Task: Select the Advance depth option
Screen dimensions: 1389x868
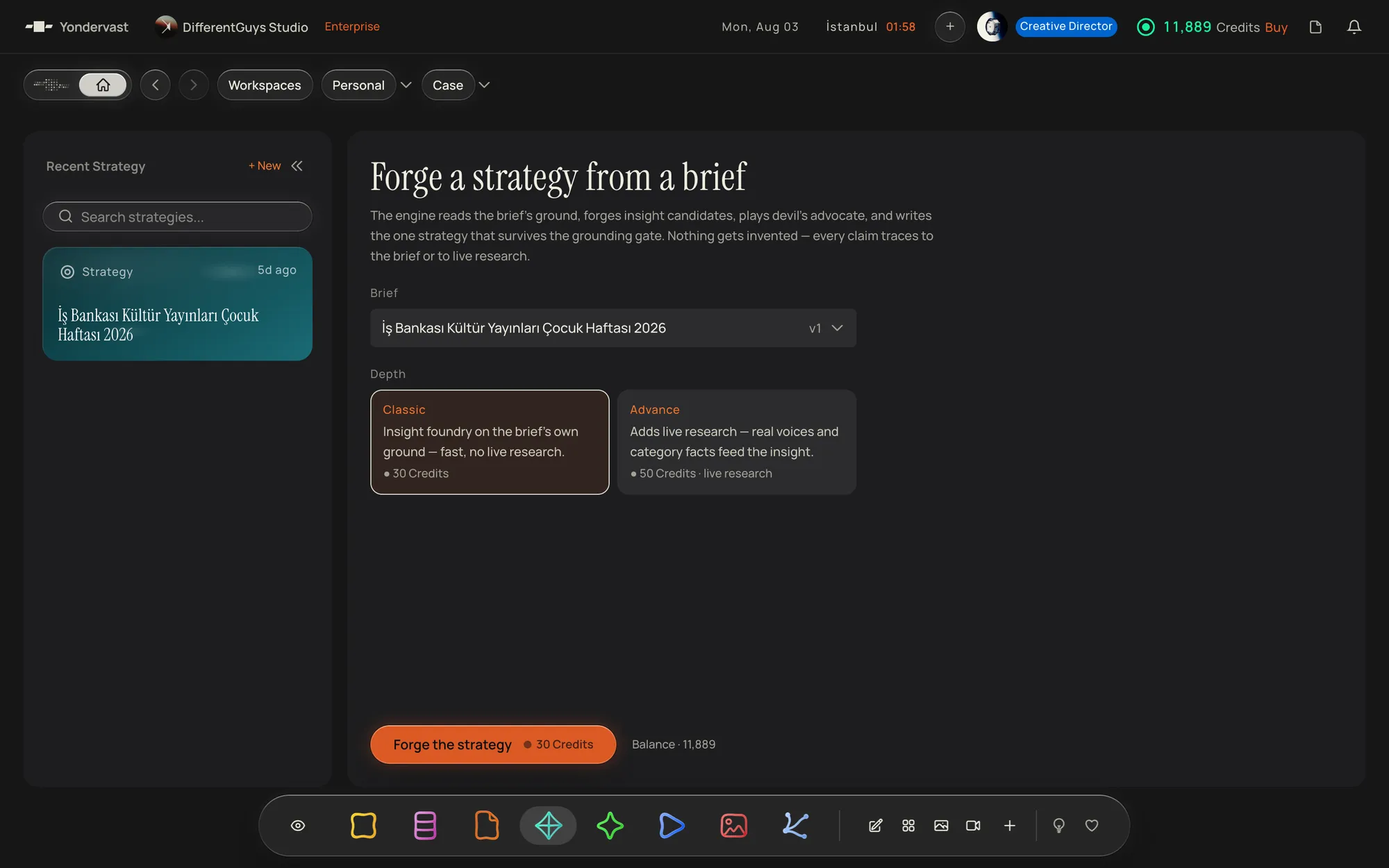Action: (x=737, y=442)
